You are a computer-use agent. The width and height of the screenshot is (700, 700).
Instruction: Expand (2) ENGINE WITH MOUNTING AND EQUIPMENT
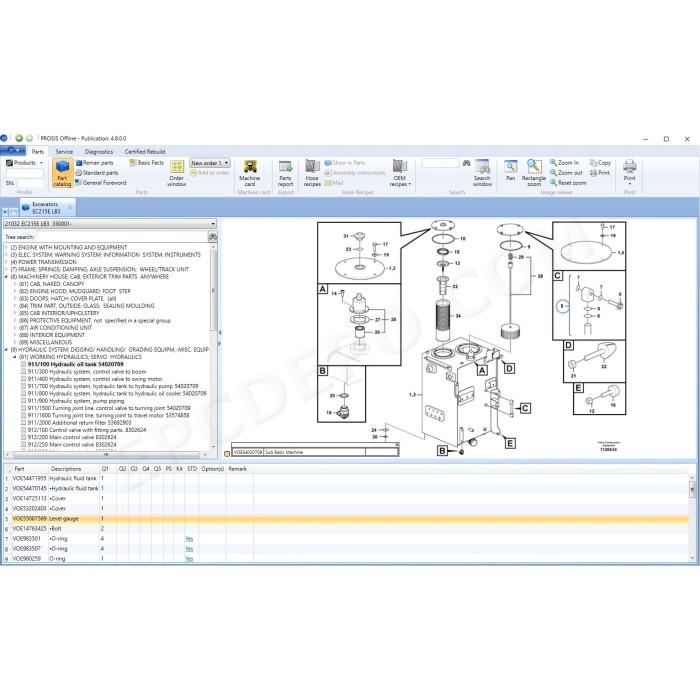coord(6,247)
